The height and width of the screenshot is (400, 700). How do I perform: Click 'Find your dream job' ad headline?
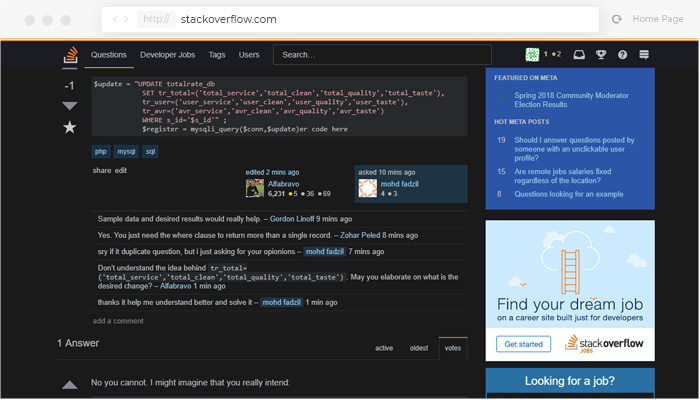coord(570,304)
